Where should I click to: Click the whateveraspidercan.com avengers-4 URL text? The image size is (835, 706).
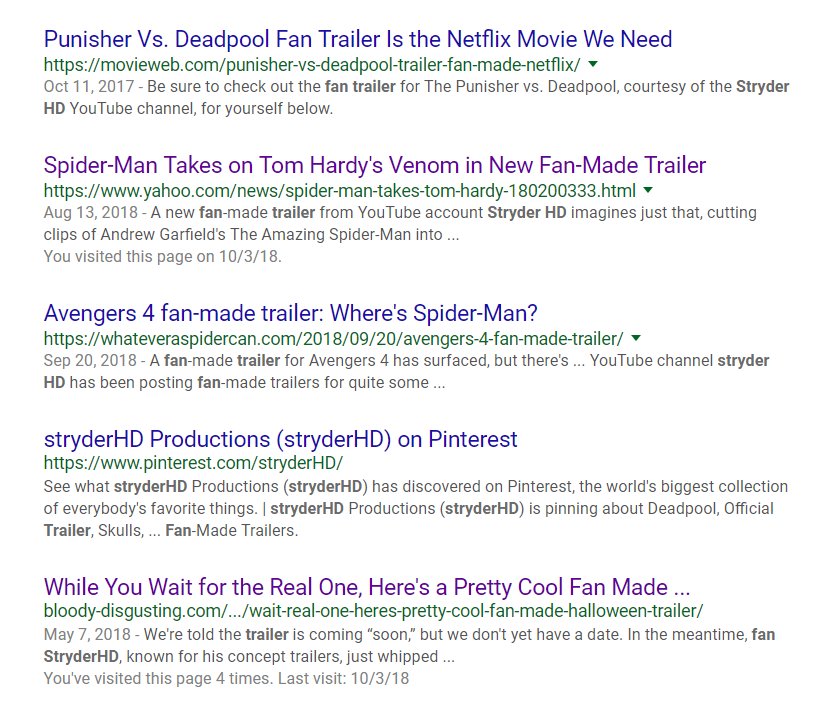(x=333, y=339)
